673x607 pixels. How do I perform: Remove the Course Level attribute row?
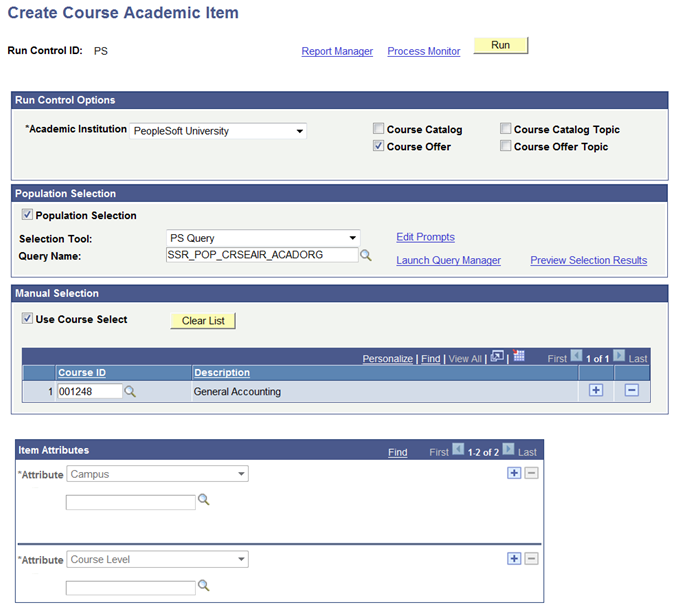531,558
